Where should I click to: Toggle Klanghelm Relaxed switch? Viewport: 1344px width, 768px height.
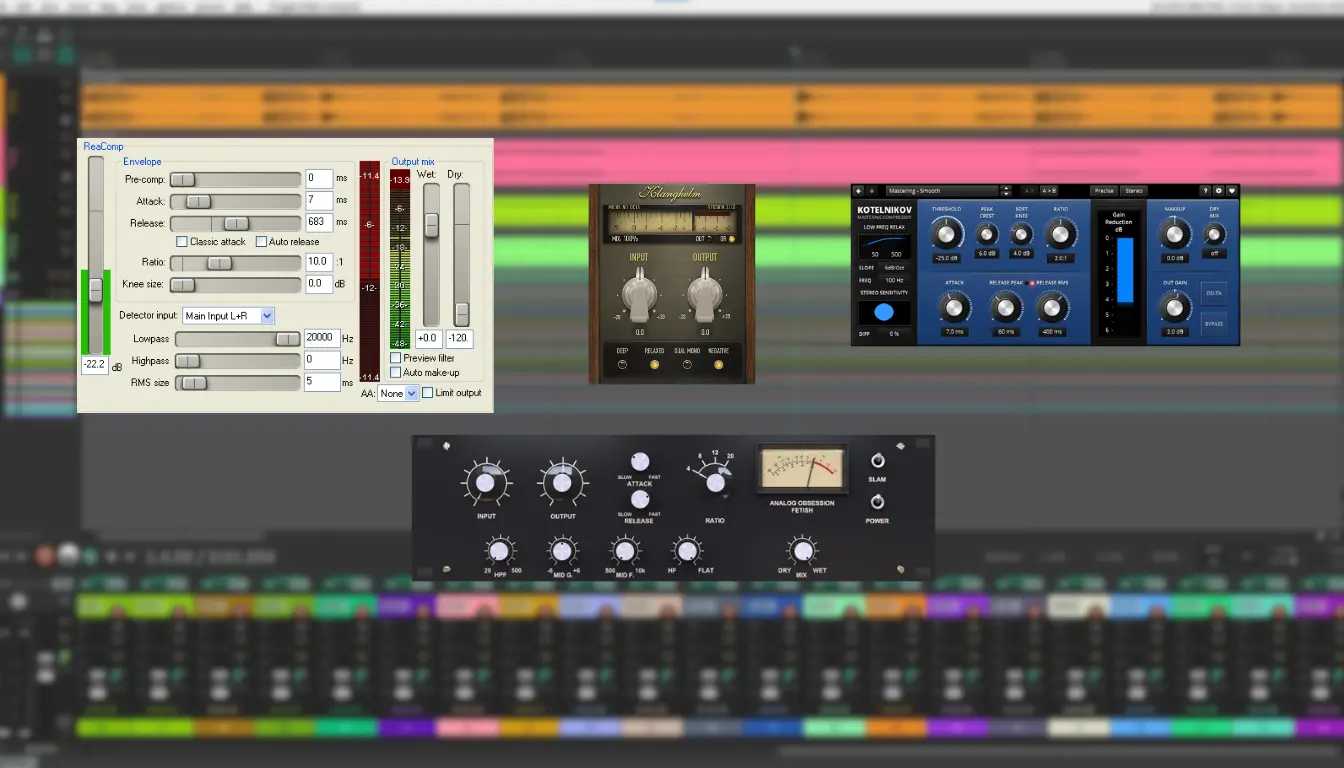coord(654,364)
